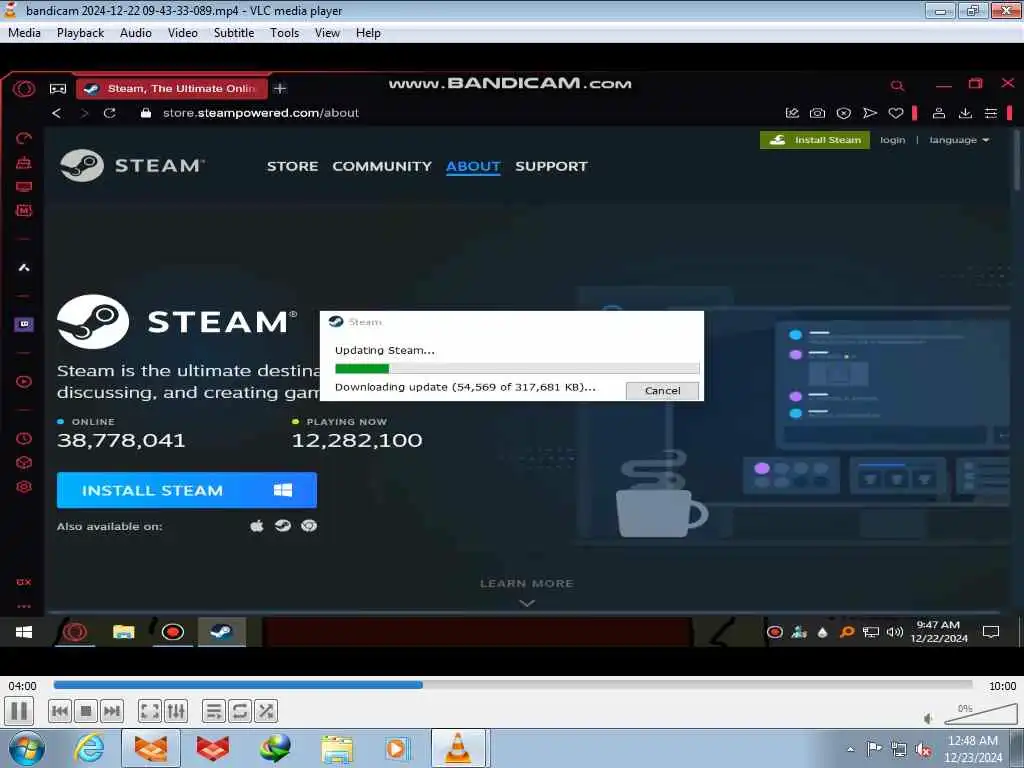Go to Steam SUPPORT
The width and height of the screenshot is (1024, 768).
click(x=551, y=167)
